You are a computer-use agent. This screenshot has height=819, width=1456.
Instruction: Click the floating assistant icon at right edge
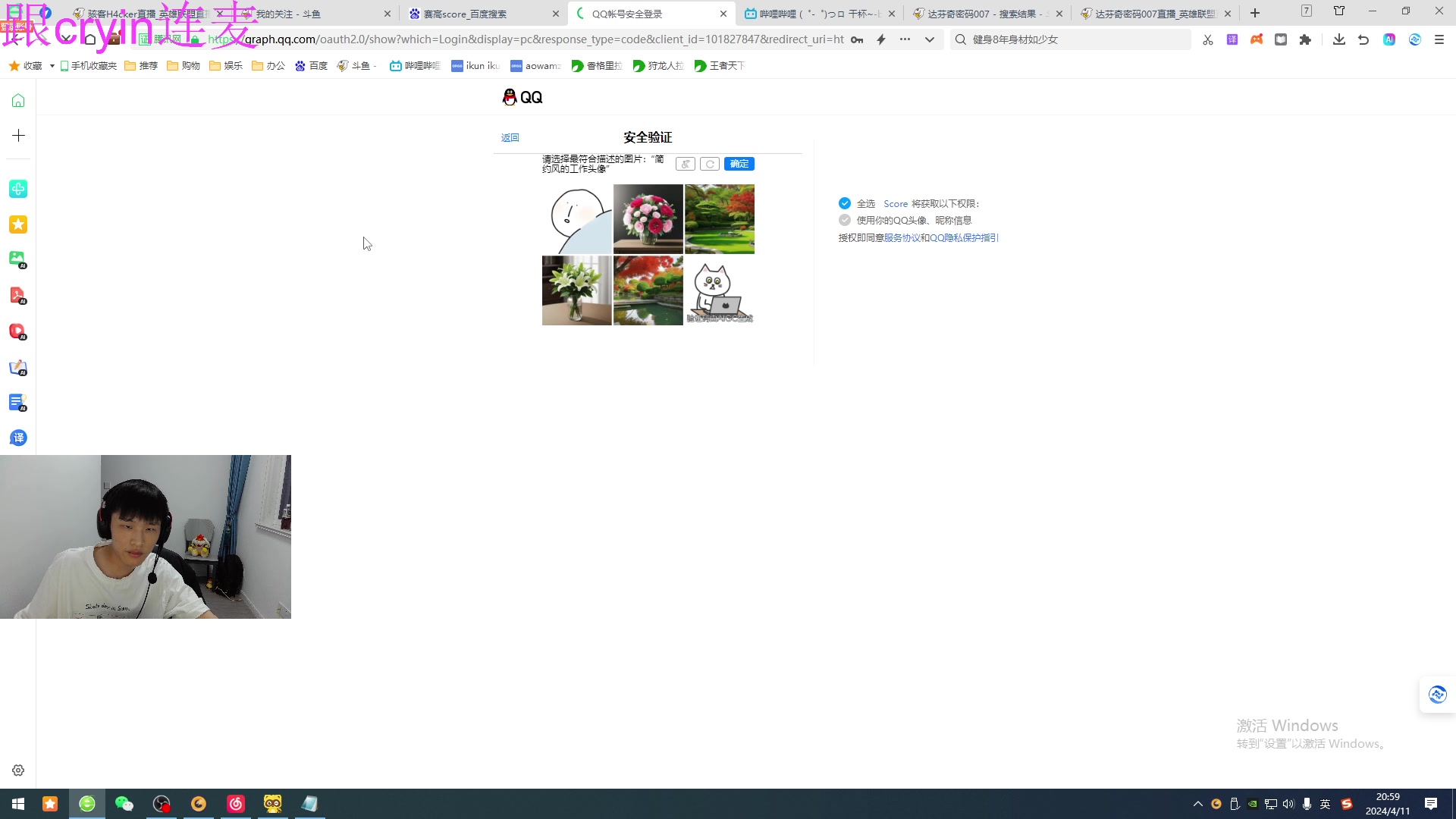[1437, 695]
